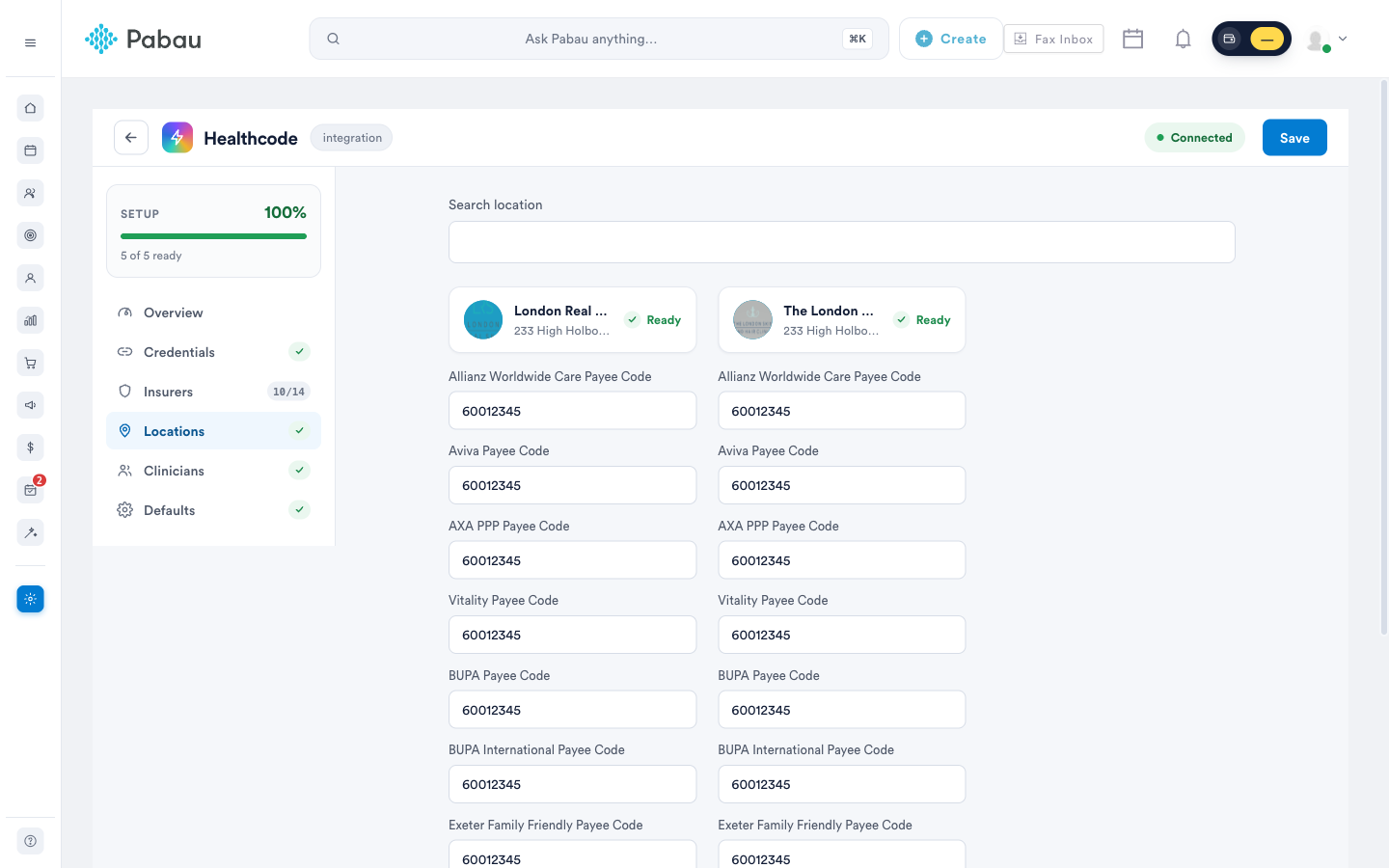Click the ⌘K shortcut badge
The image size is (1389, 868).
858,39
